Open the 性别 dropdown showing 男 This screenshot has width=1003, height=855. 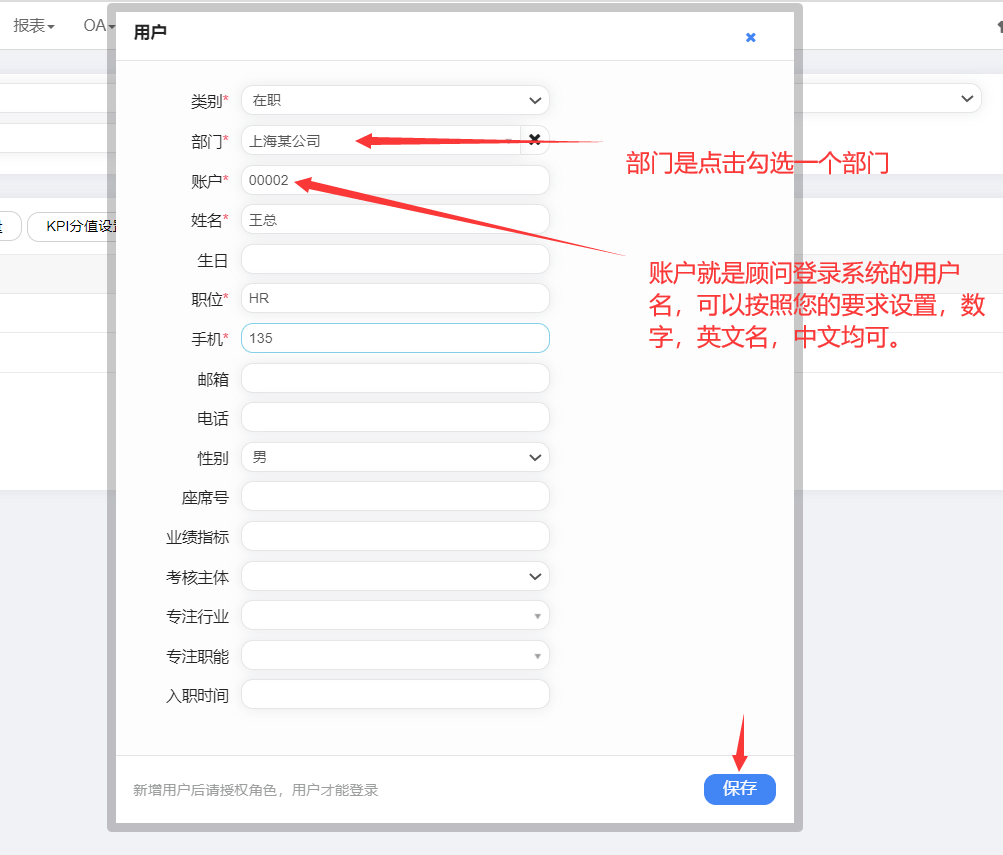tap(395, 457)
